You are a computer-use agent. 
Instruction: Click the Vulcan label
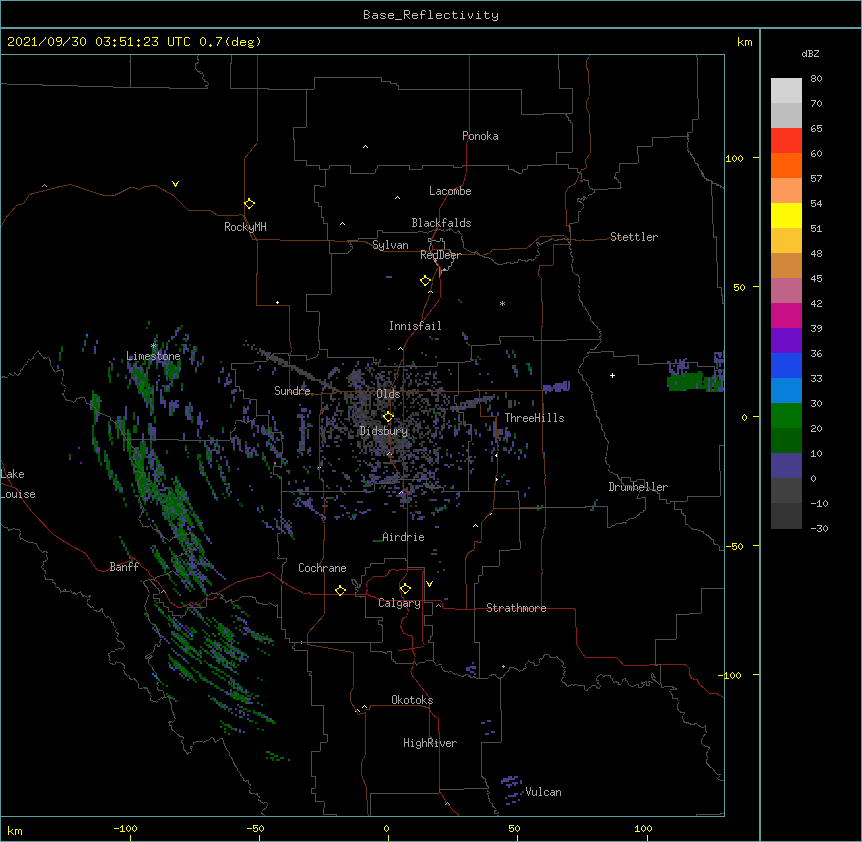(543, 792)
